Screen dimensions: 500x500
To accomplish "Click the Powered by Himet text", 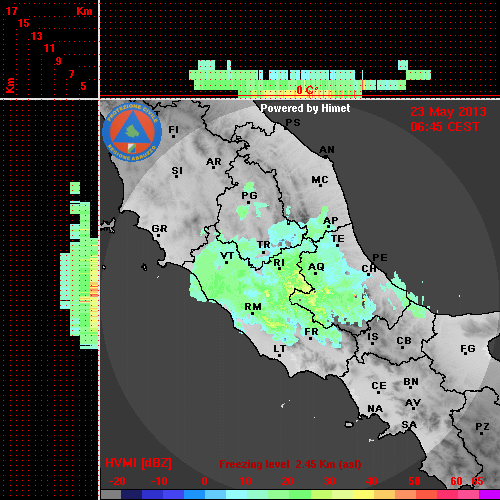I will pos(305,108).
